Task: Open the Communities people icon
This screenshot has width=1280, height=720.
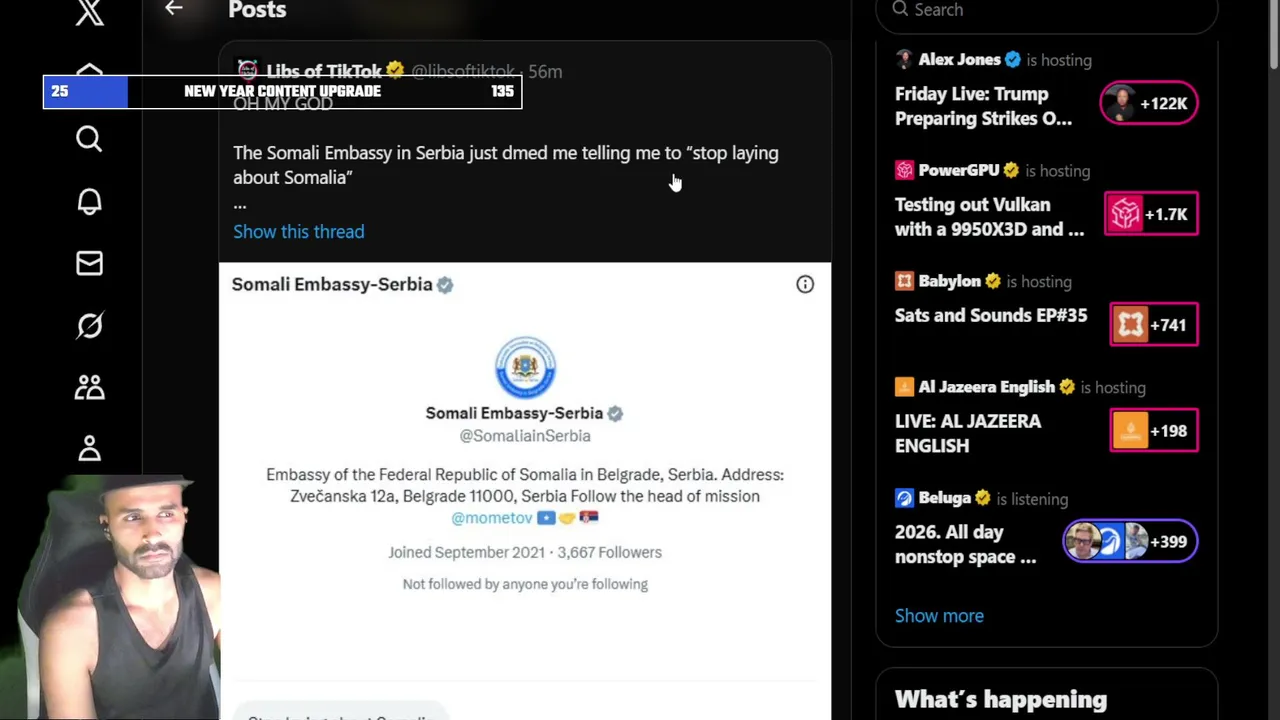Action: (89, 387)
